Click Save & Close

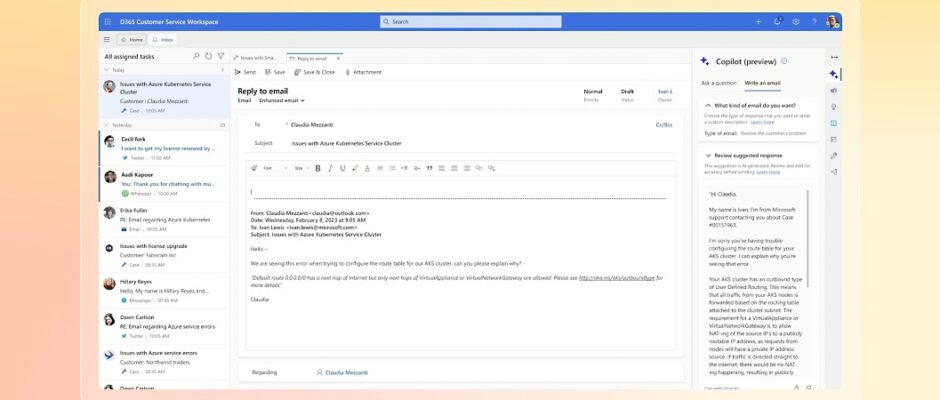[315, 72]
